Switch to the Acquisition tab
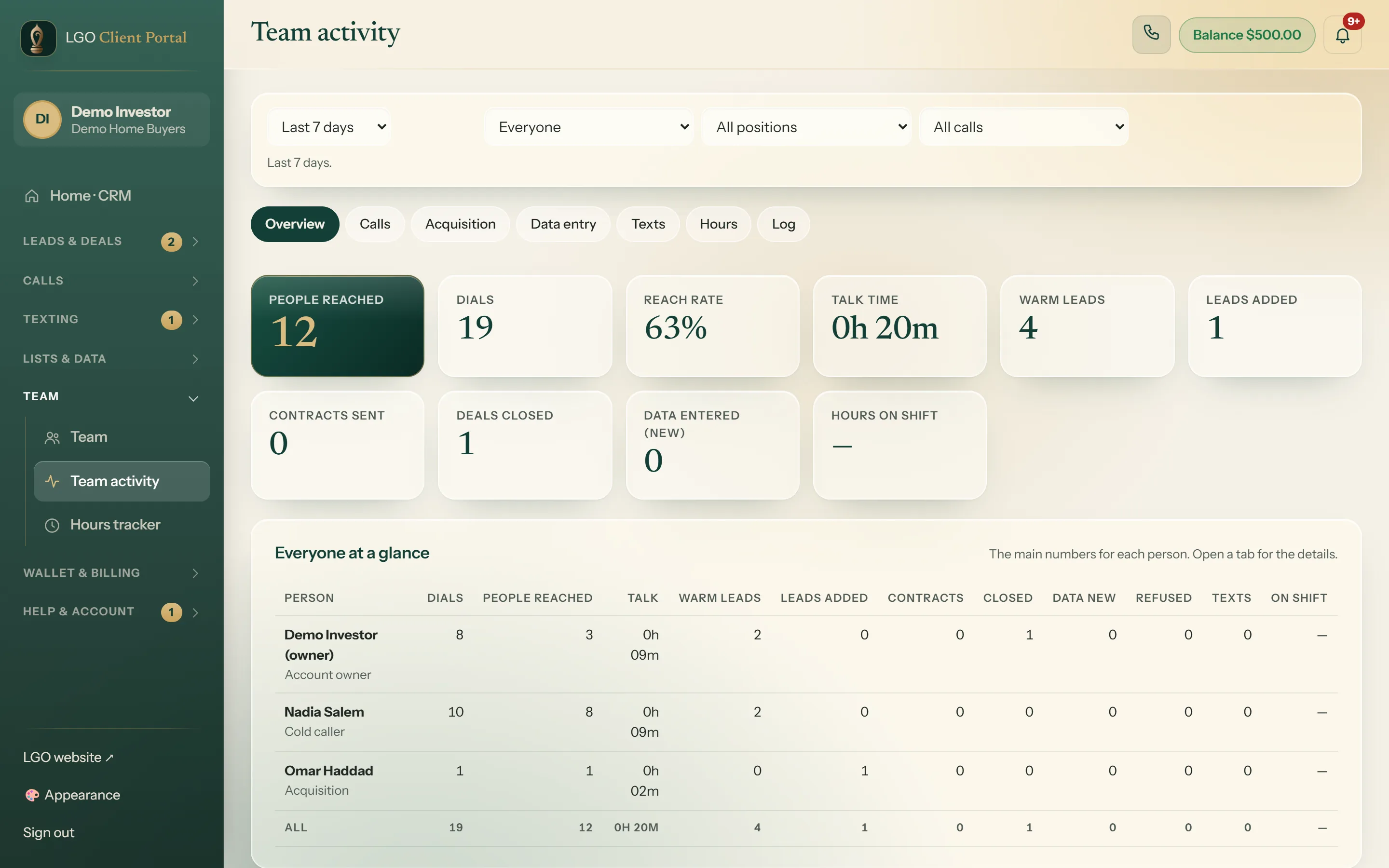 [x=460, y=224]
